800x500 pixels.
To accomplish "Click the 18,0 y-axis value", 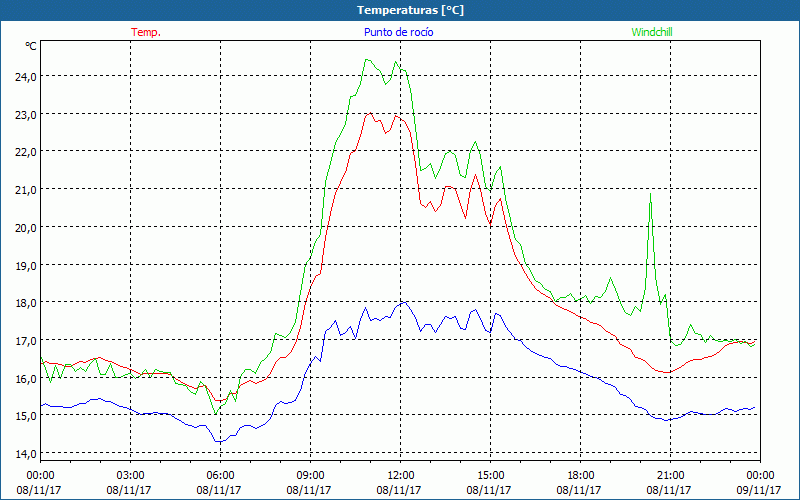I will point(27,303).
